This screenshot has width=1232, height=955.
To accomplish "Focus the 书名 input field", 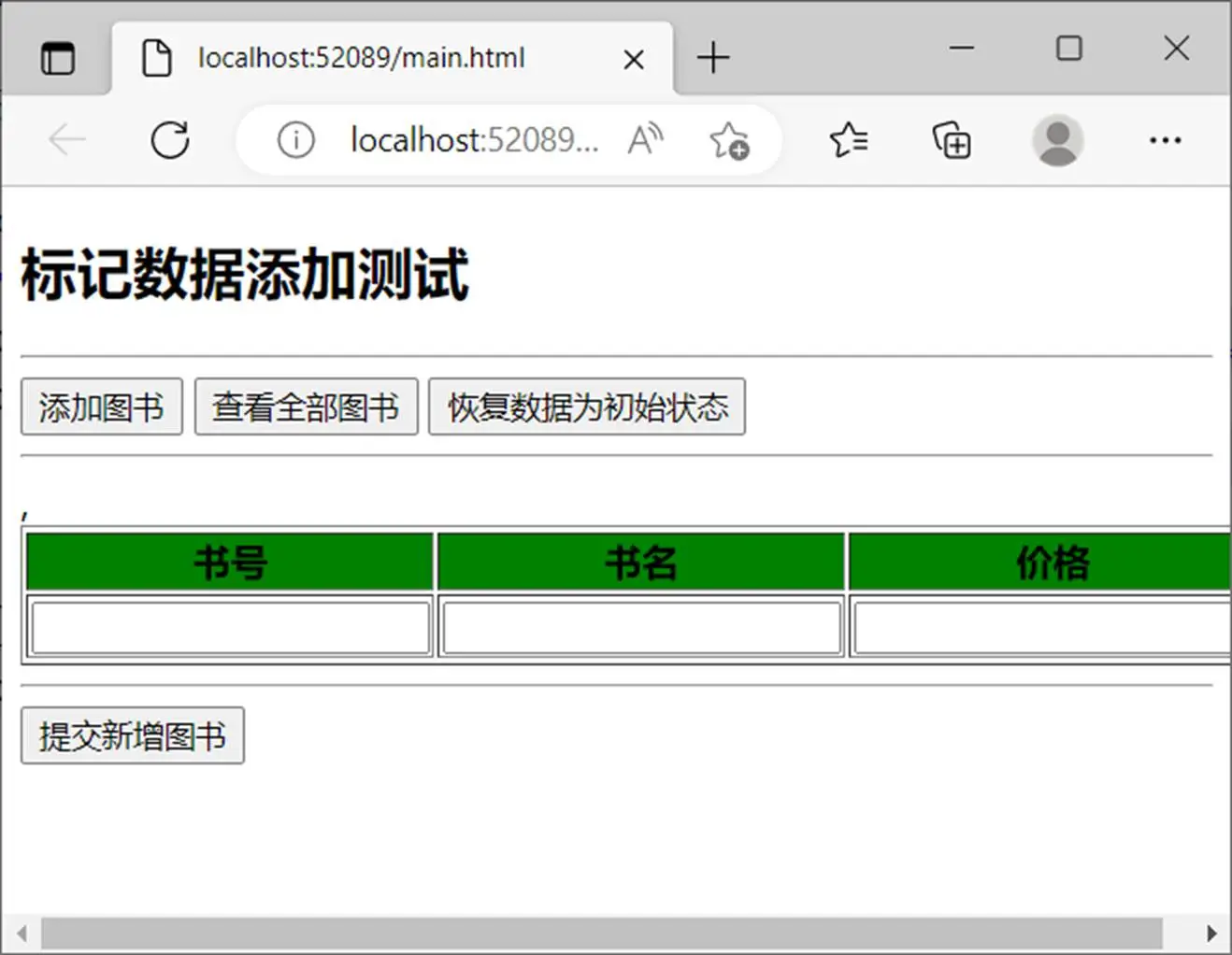I will 641,627.
